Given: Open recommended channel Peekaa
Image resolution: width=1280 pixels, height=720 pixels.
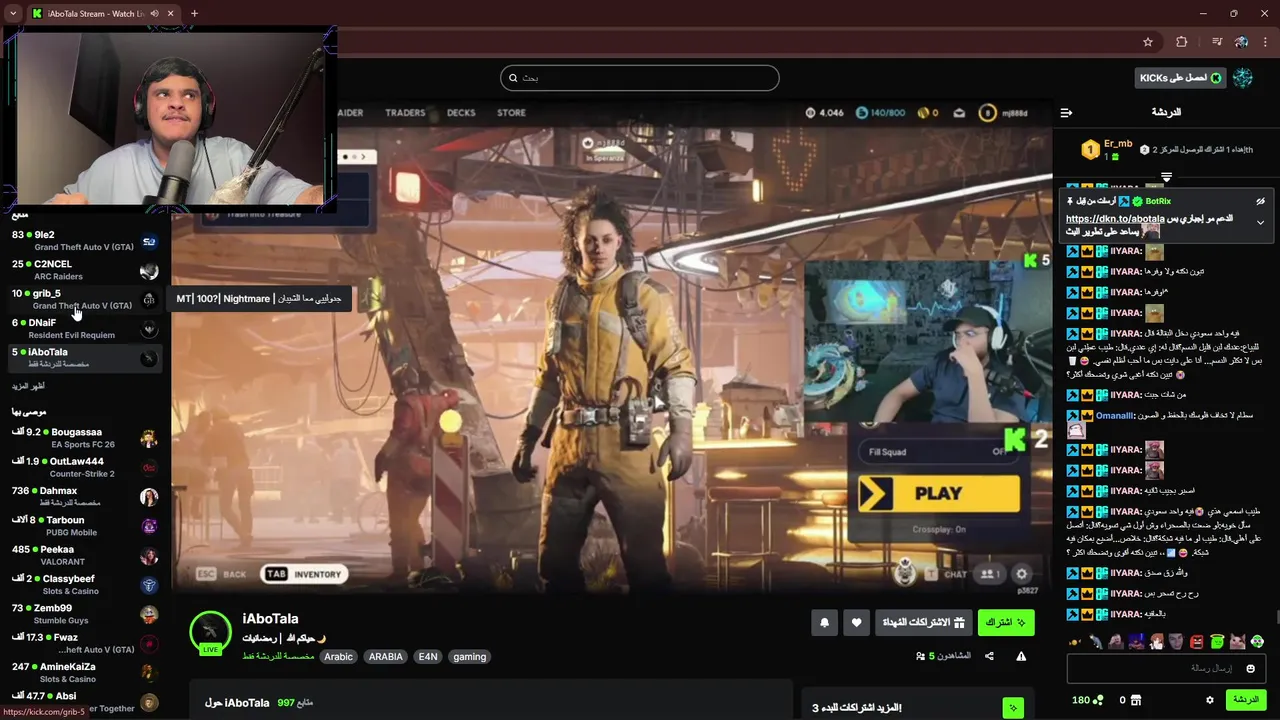Looking at the screenshot, I should [x=85, y=555].
